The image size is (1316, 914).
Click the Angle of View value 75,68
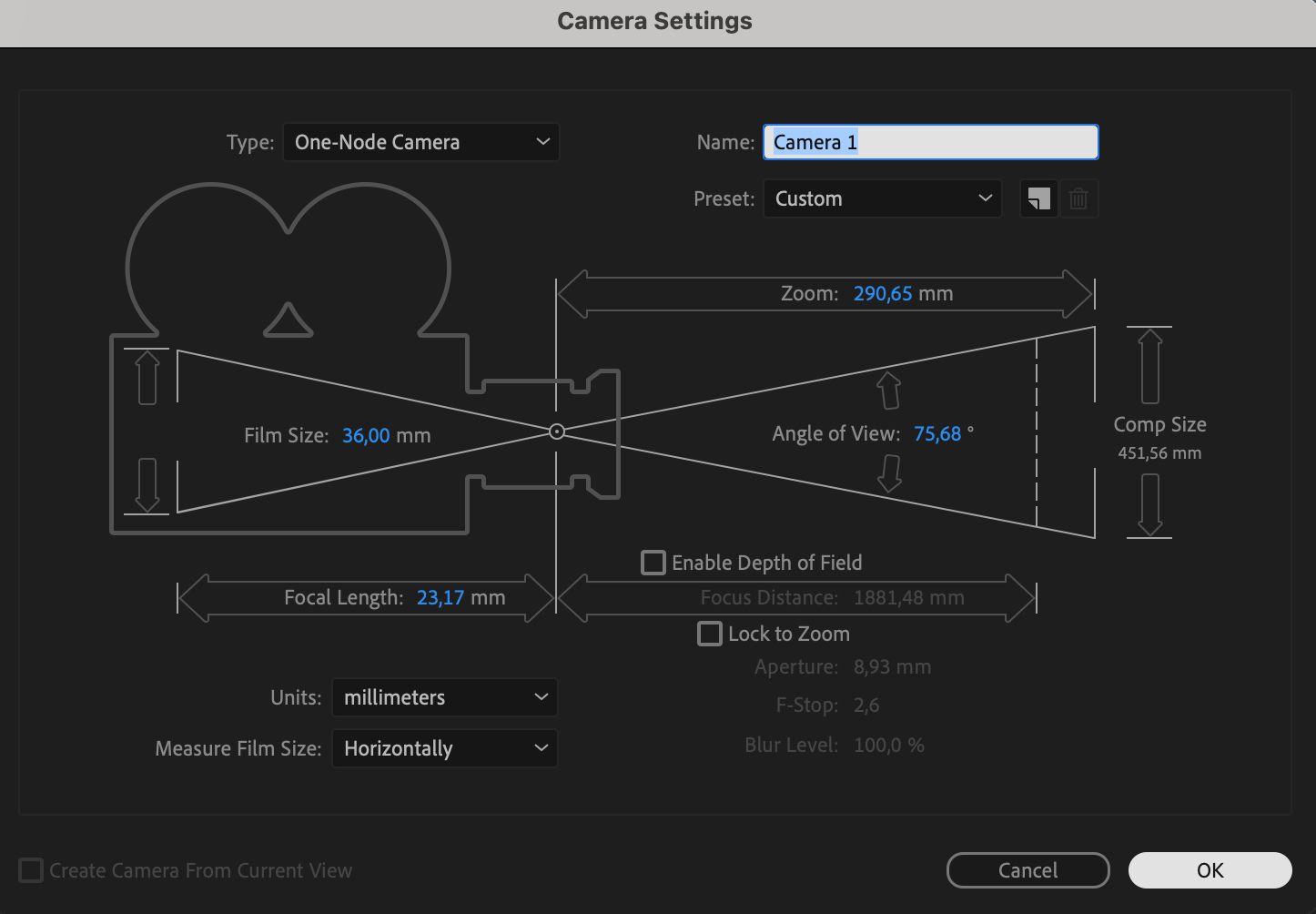click(937, 434)
